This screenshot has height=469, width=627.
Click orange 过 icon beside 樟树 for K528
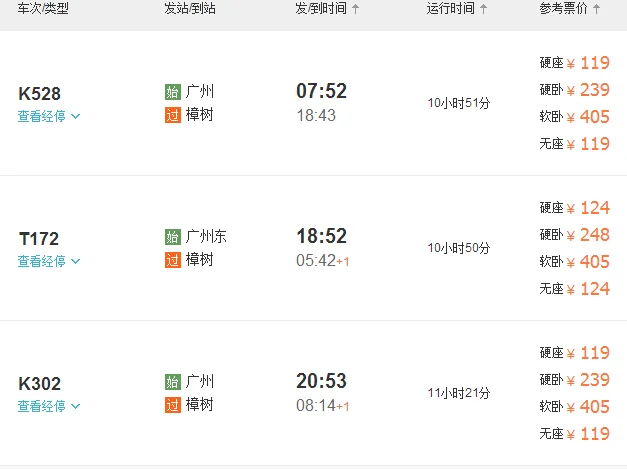coord(172,115)
